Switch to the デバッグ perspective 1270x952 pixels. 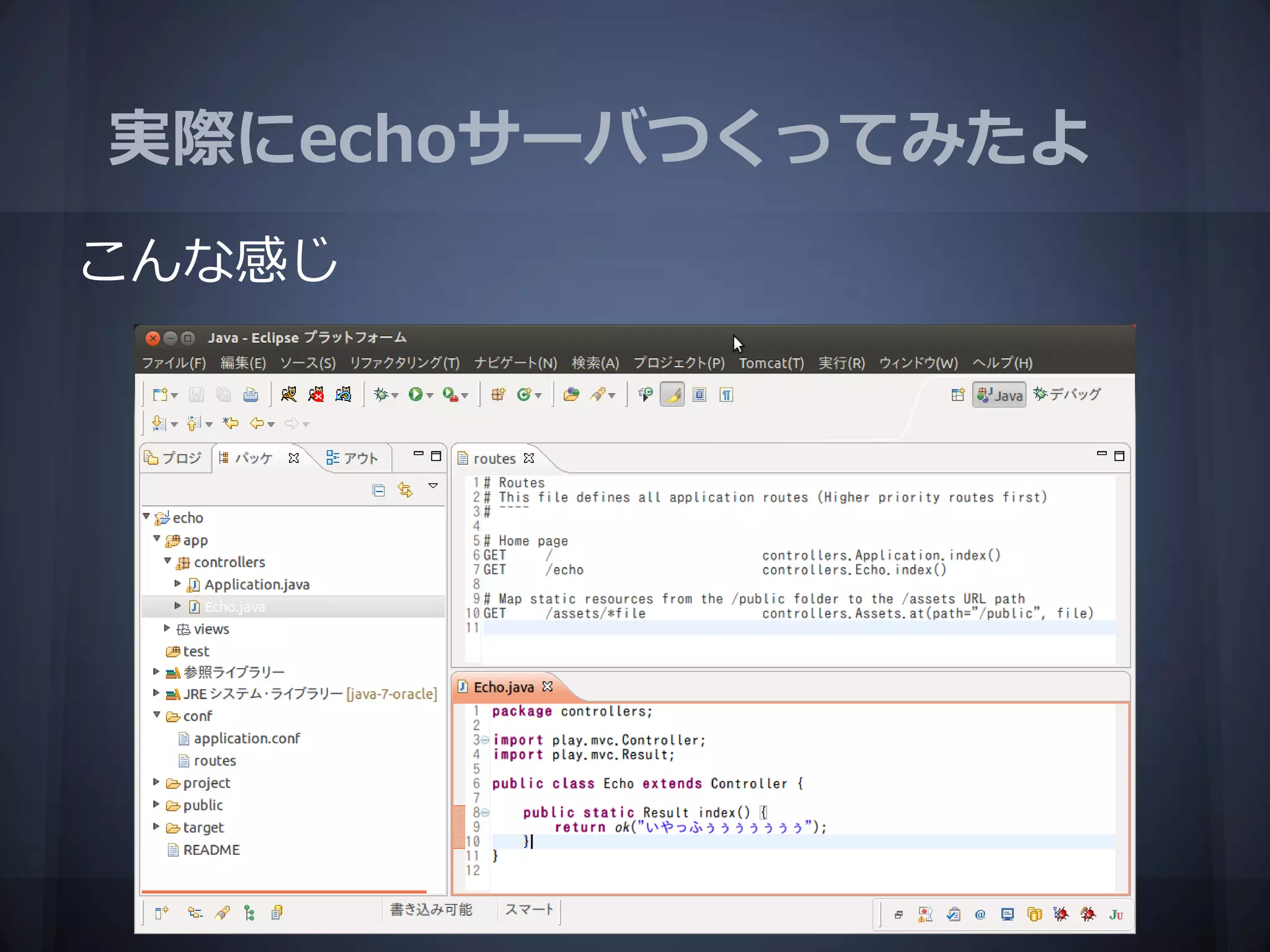1067,394
